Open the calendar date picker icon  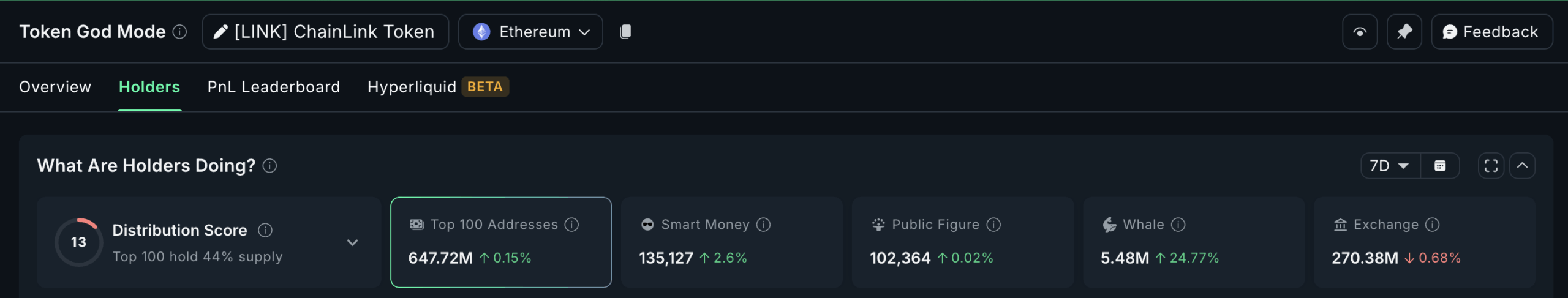[1440, 166]
